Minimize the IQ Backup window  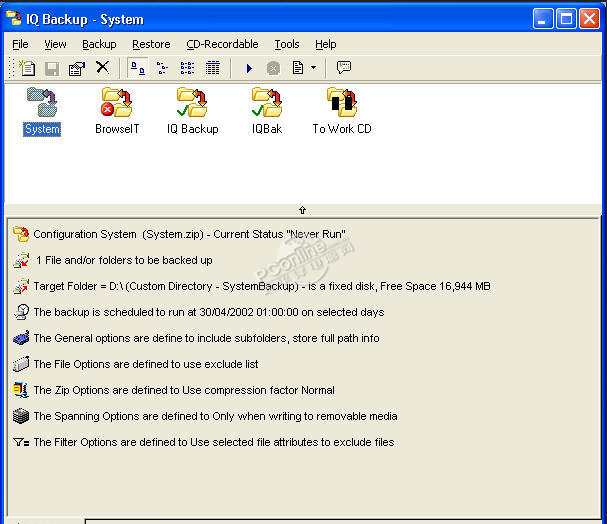(543, 19)
